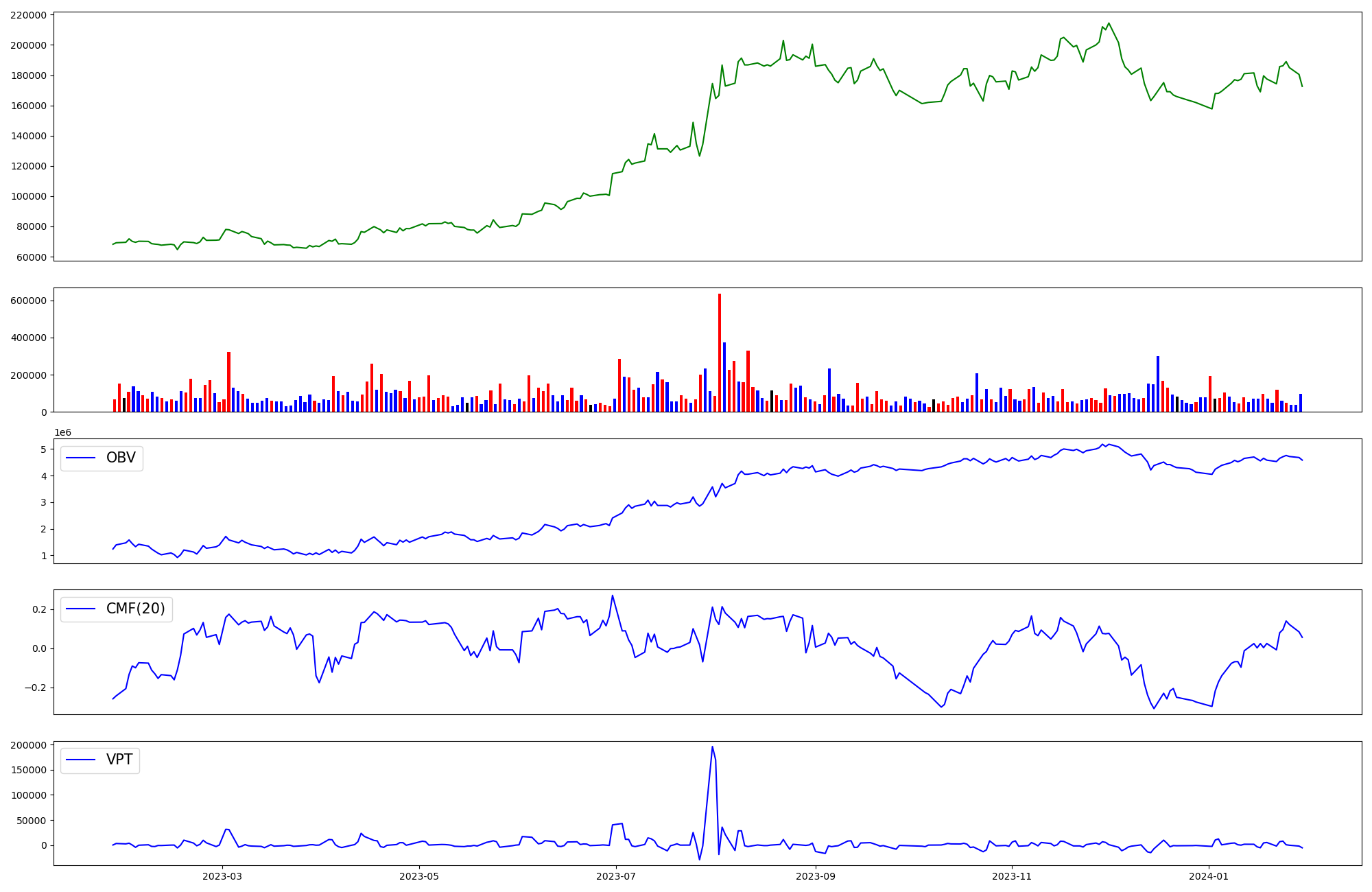The width and height of the screenshot is (1372, 892).
Task: Click the tallest red volume bar
Action: point(719,353)
